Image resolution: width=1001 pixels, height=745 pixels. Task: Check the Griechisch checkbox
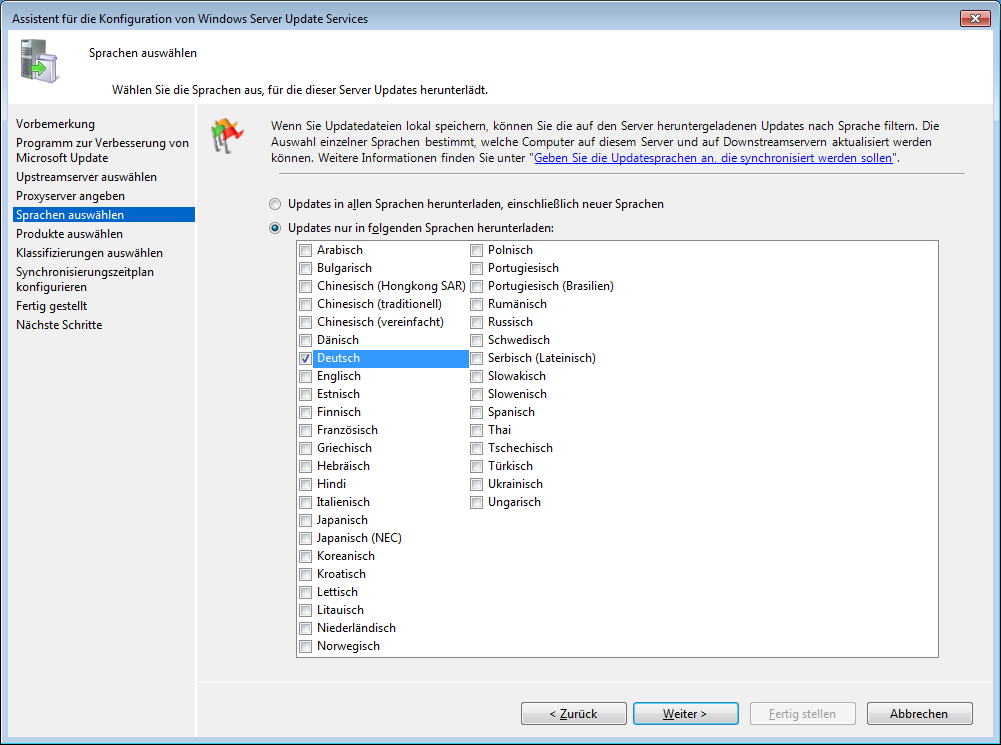[x=306, y=448]
